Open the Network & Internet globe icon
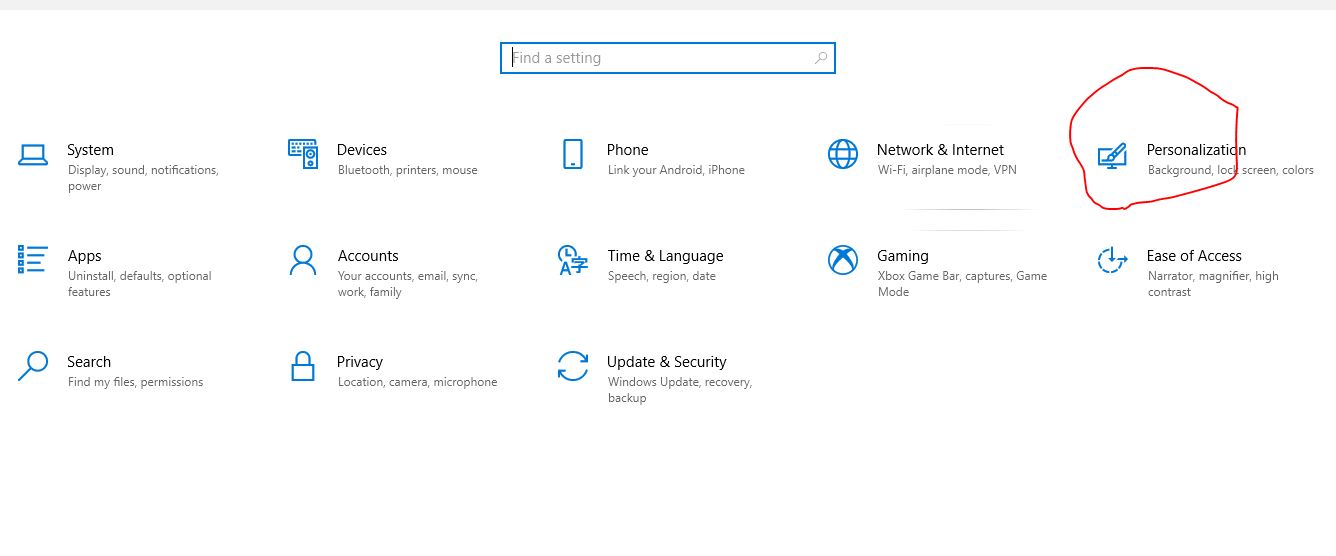 [x=843, y=154]
